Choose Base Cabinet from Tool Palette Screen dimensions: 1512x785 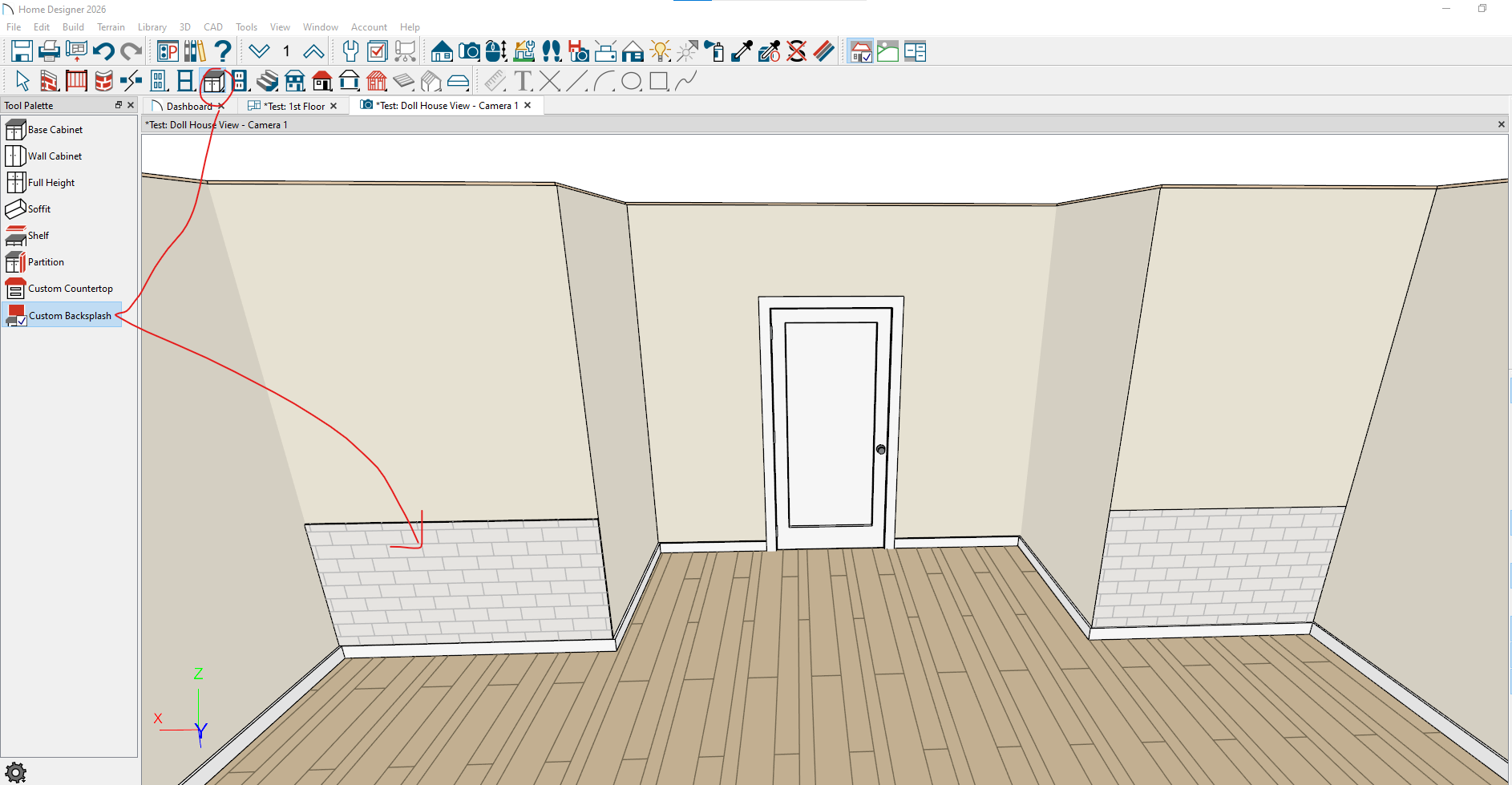click(x=55, y=130)
